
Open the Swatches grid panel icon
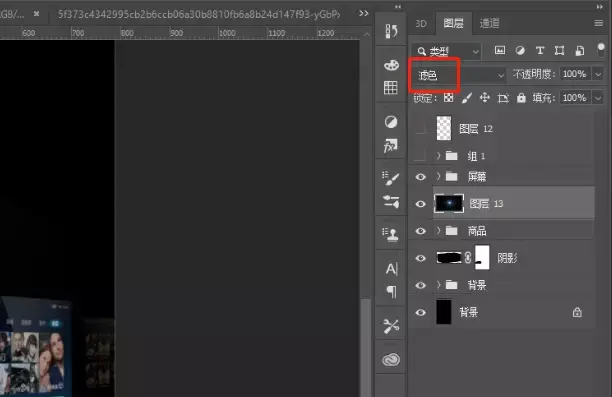pos(391,87)
